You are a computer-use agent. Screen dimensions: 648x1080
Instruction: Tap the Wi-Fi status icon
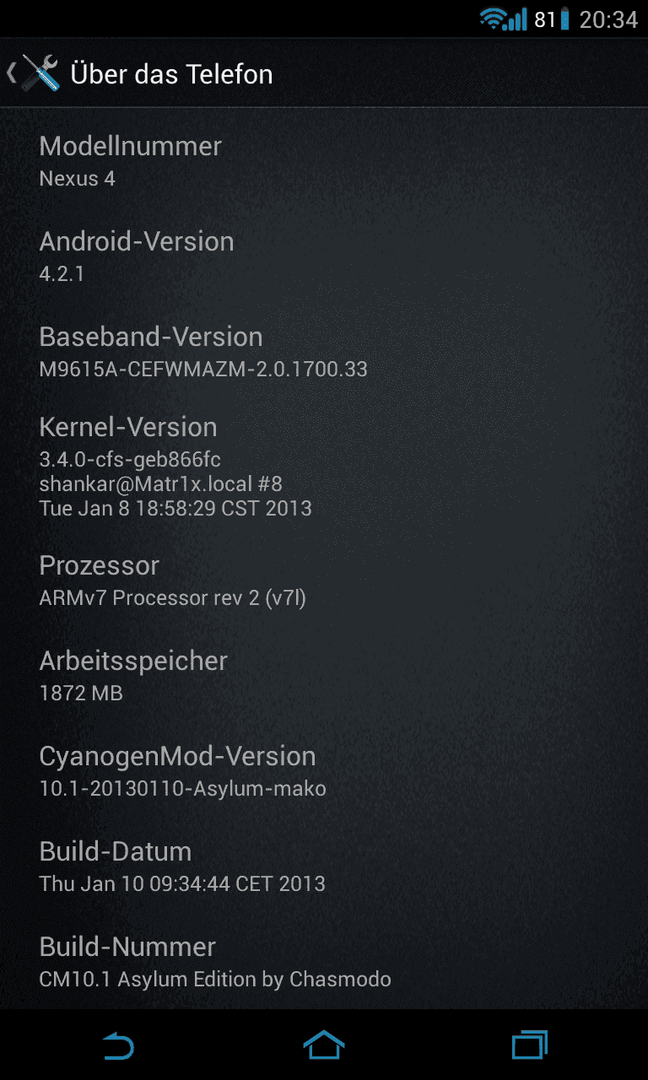493,19
